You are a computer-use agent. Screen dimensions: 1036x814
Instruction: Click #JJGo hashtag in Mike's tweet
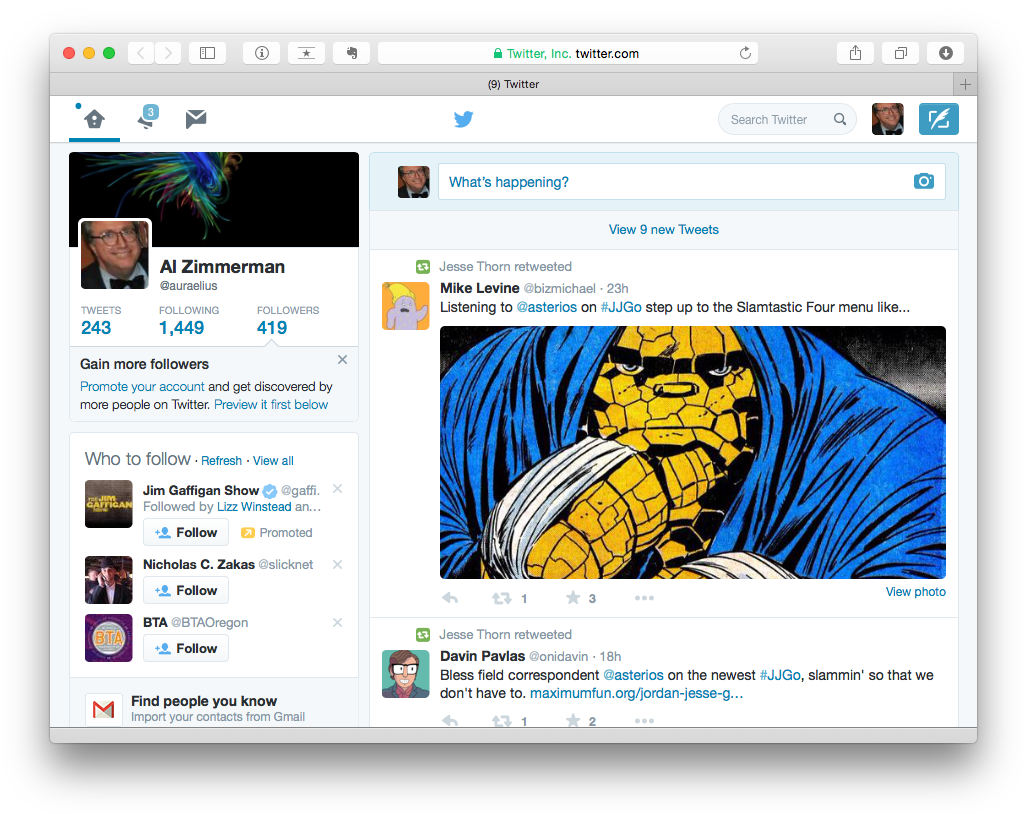tap(621, 307)
